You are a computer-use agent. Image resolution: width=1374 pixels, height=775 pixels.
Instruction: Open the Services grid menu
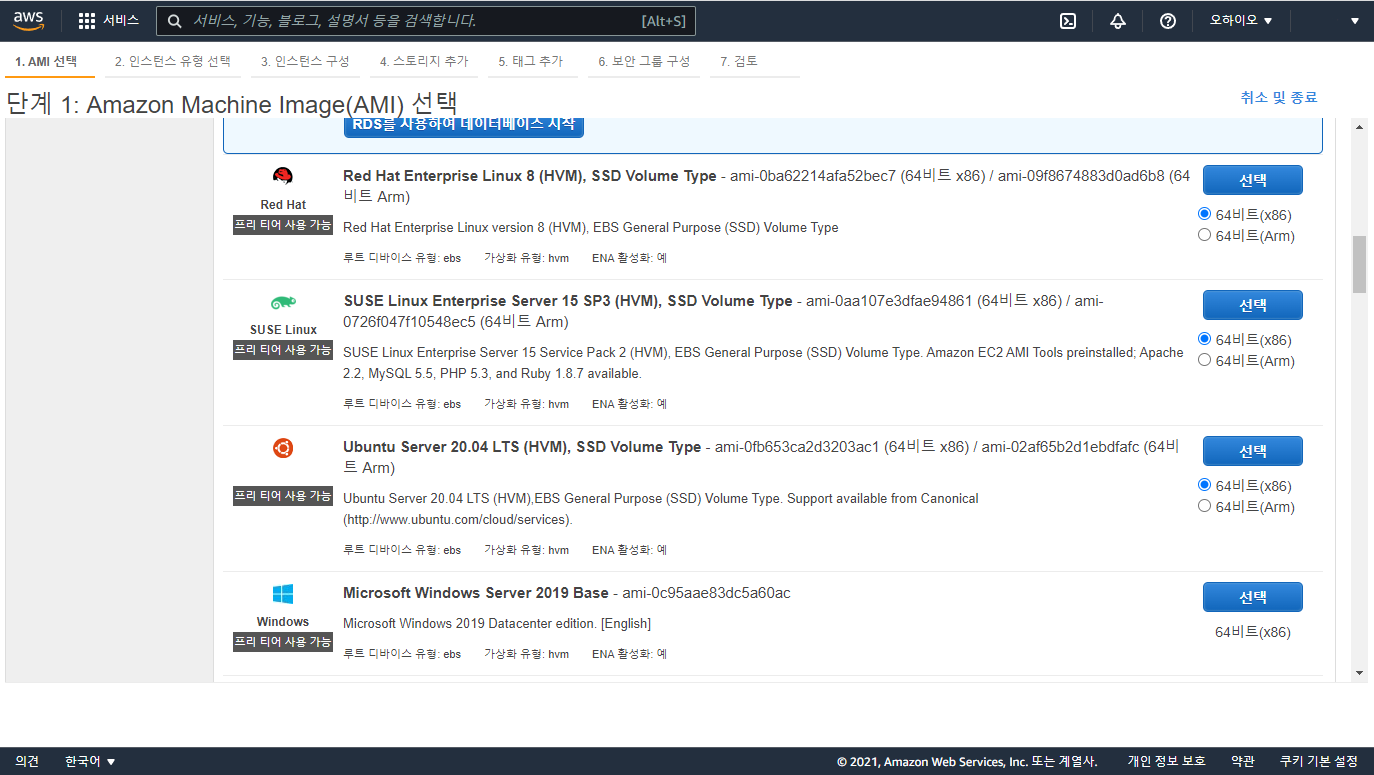[109, 20]
